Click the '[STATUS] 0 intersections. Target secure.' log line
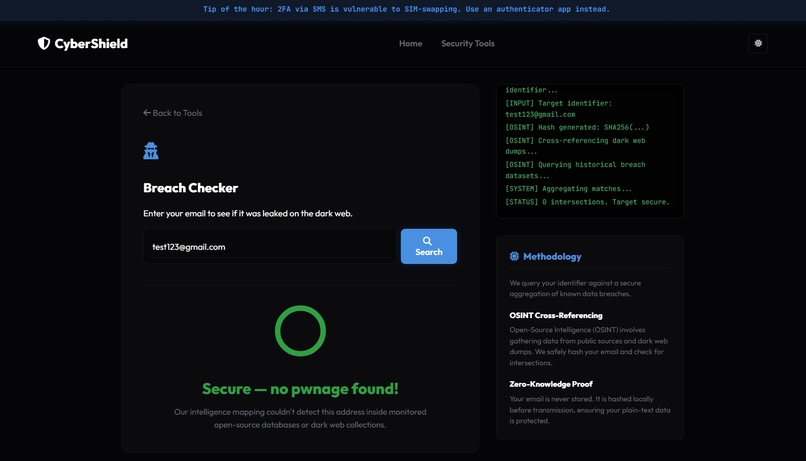Image resolution: width=806 pixels, height=461 pixels. (x=587, y=202)
